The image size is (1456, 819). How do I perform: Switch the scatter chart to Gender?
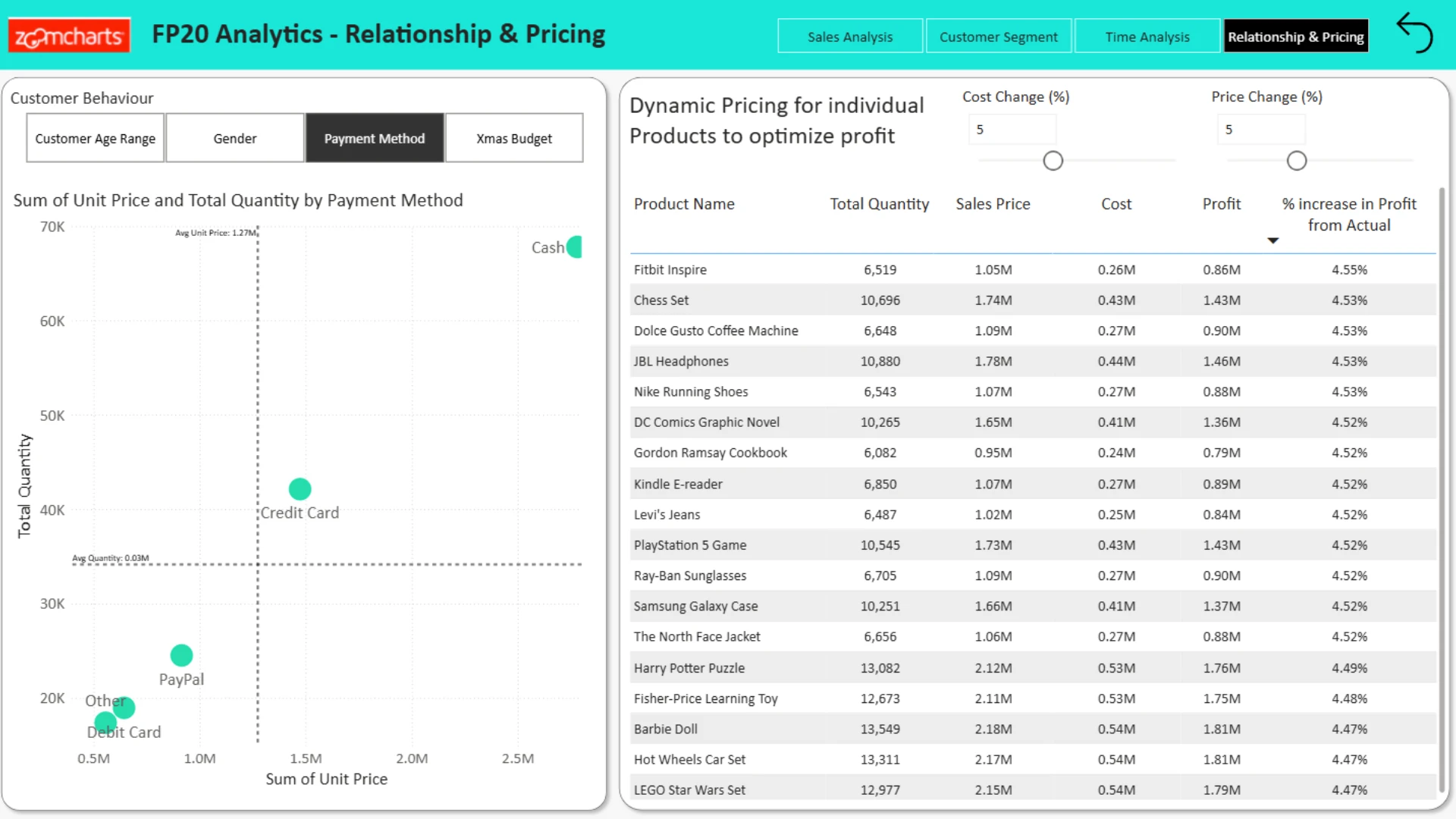pyautogui.click(x=235, y=138)
